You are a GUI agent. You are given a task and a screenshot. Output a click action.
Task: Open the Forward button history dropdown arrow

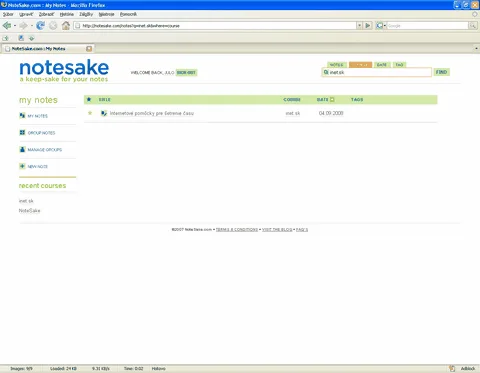31,26
